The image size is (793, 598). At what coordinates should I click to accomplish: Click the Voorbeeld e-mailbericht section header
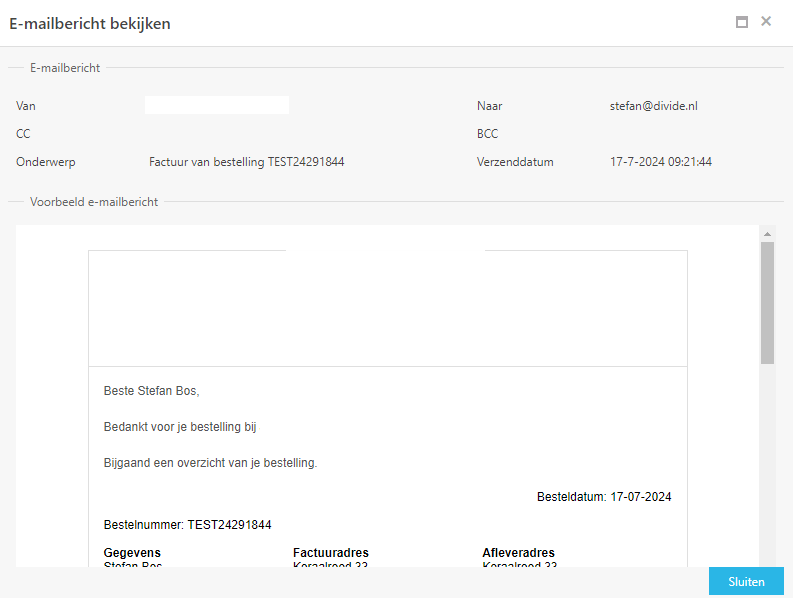tap(94, 202)
